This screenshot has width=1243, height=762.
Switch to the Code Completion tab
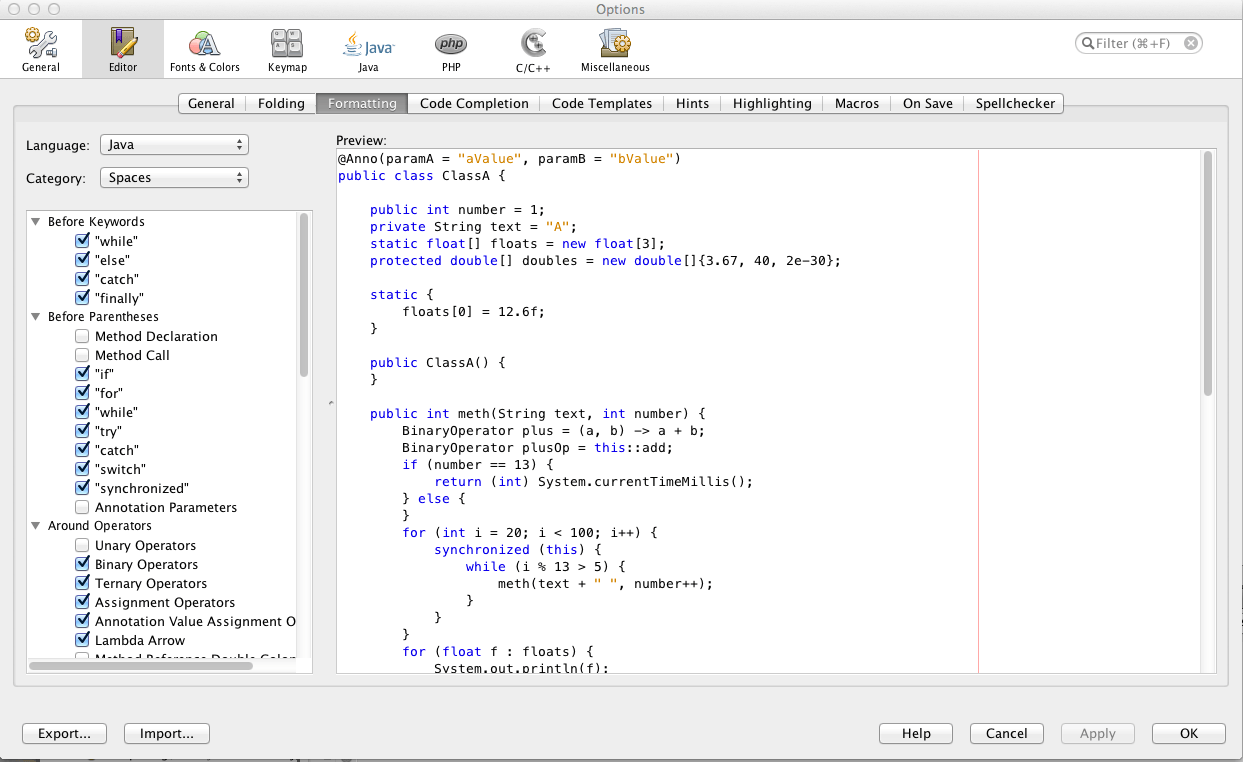[x=474, y=103]
